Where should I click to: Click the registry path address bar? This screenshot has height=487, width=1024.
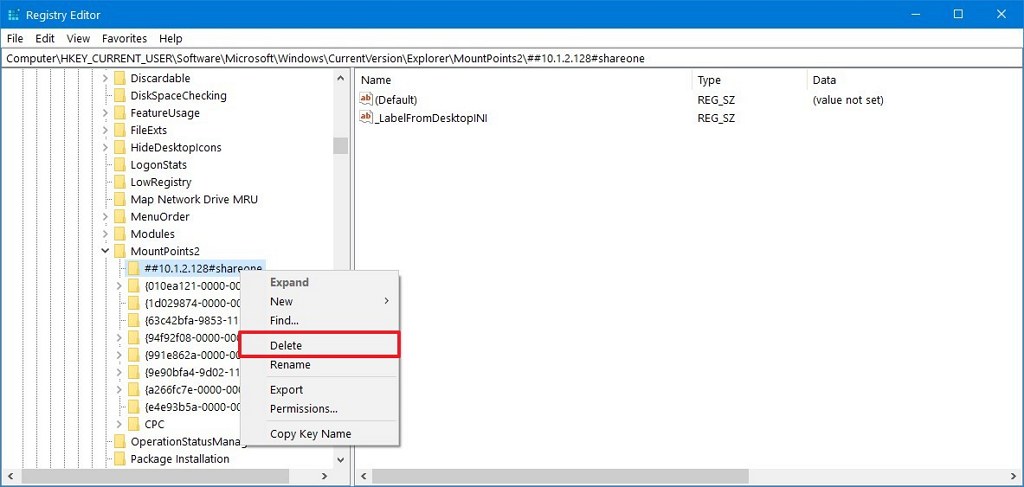coord(511,58)
